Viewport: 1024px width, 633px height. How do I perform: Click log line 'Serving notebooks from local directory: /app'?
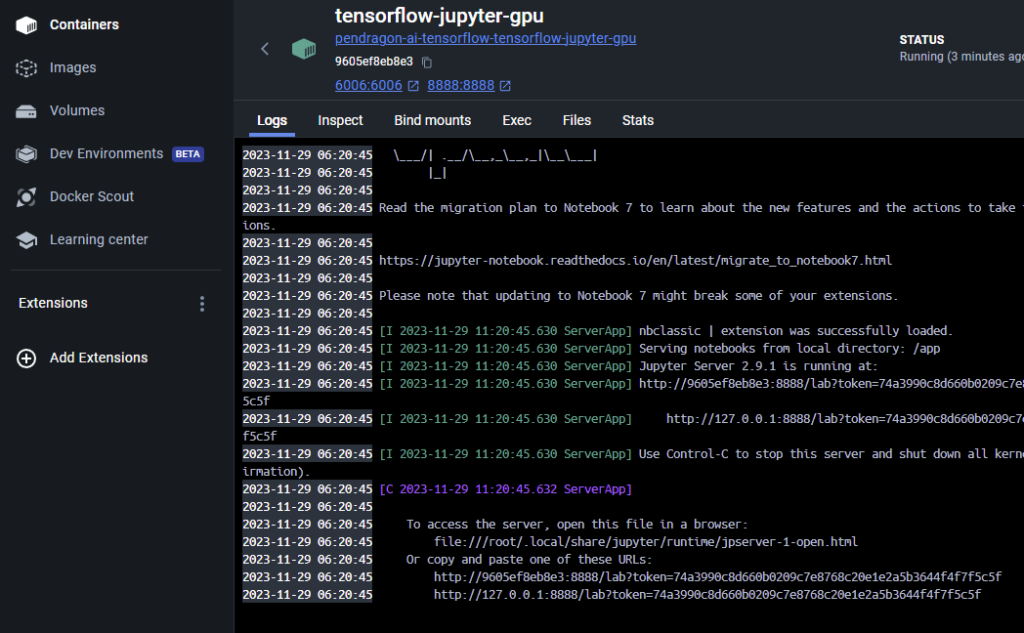point(789,349)
